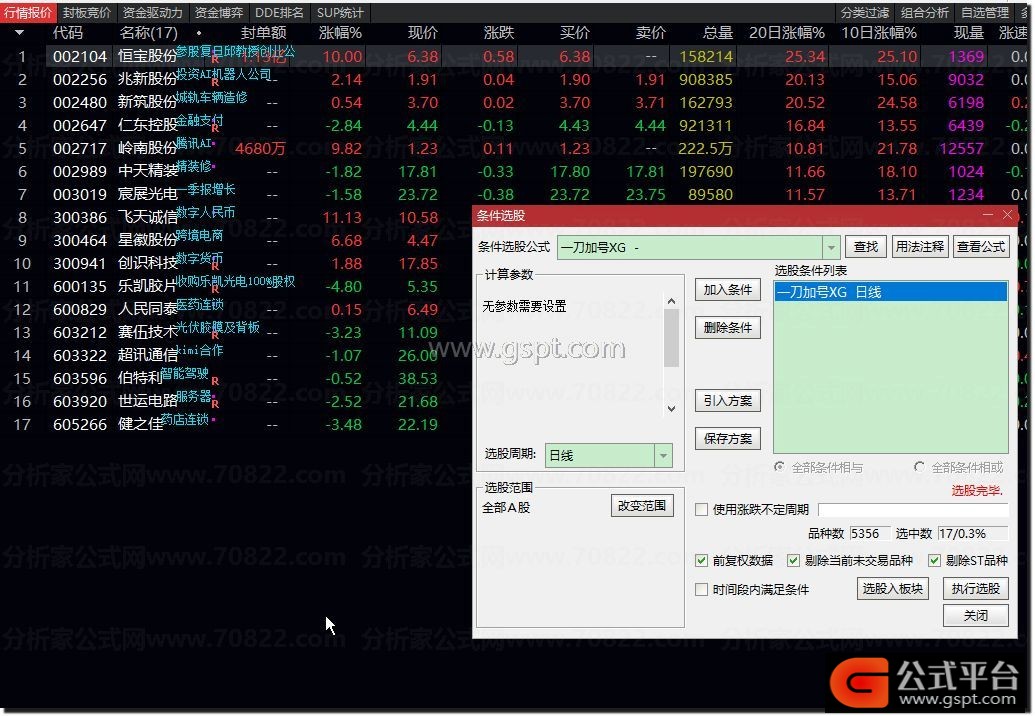
Task: Close the 条件选股 dialog with X
Action: coord(1008,215)
